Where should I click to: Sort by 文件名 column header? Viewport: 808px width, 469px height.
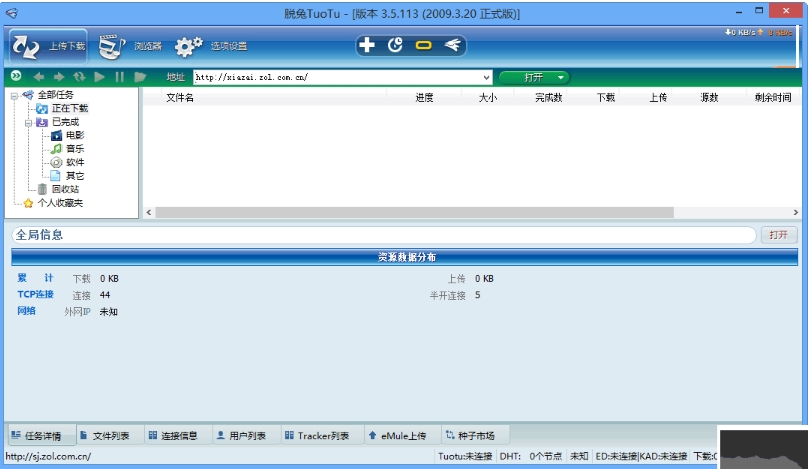(x=180, y=97)
